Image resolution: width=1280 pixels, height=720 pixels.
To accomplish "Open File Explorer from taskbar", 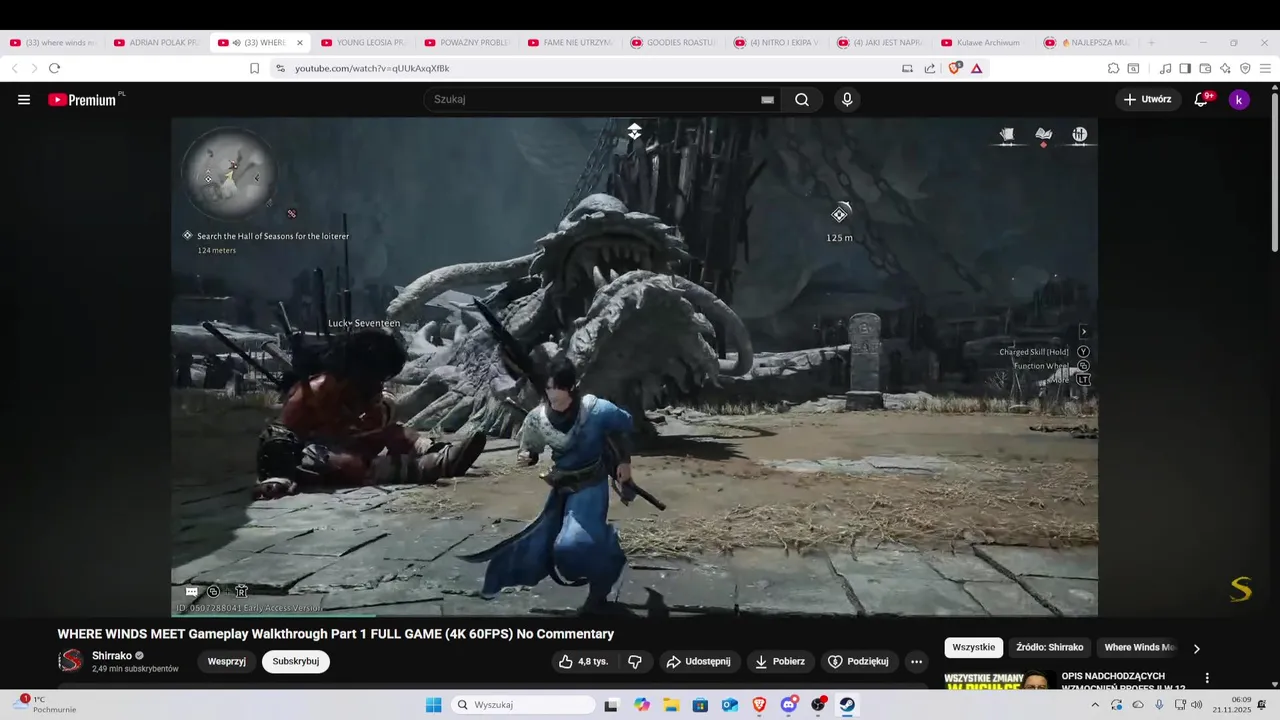I will click(671, 705).
